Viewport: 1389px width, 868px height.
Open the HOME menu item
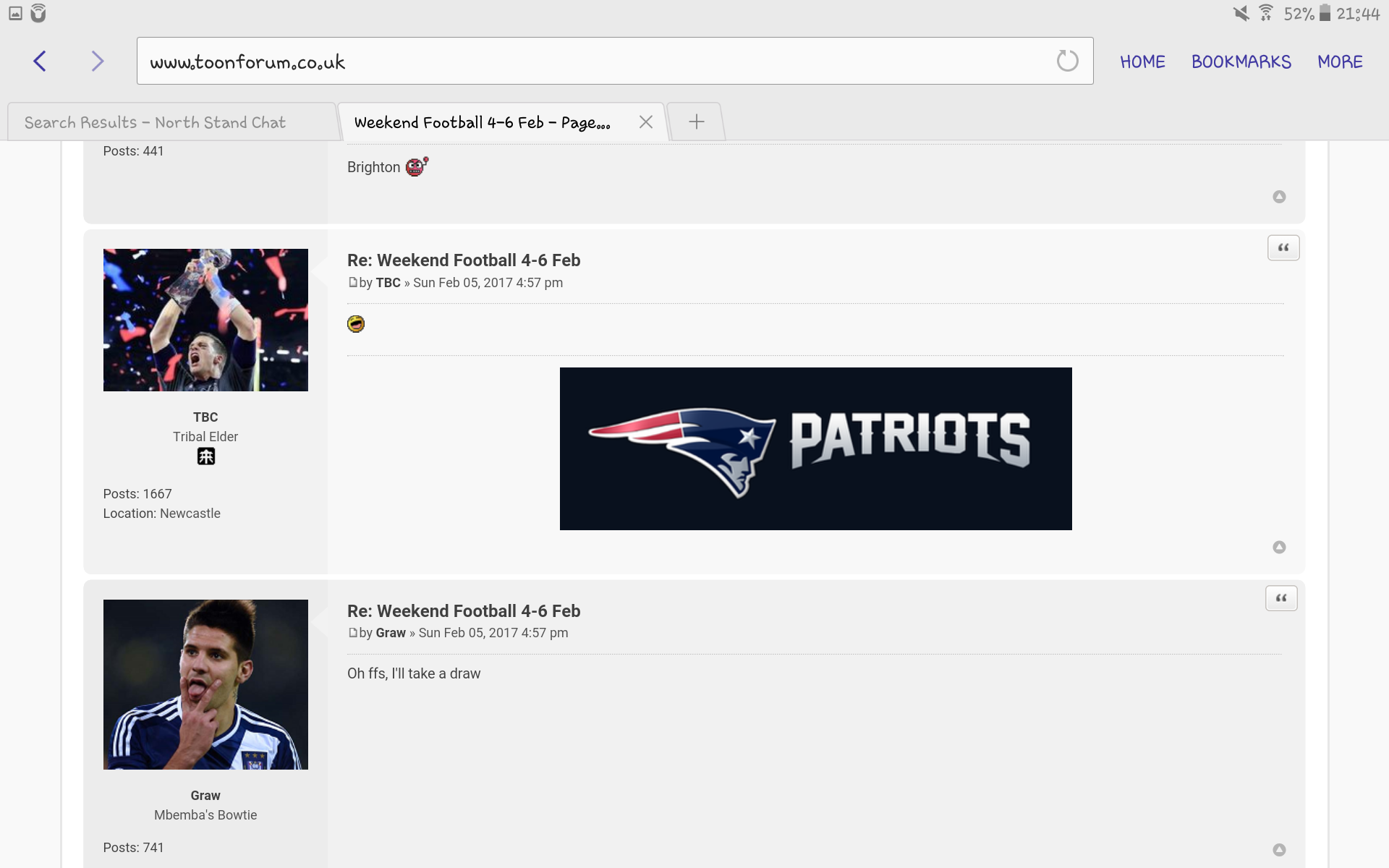click(1142, 62)
